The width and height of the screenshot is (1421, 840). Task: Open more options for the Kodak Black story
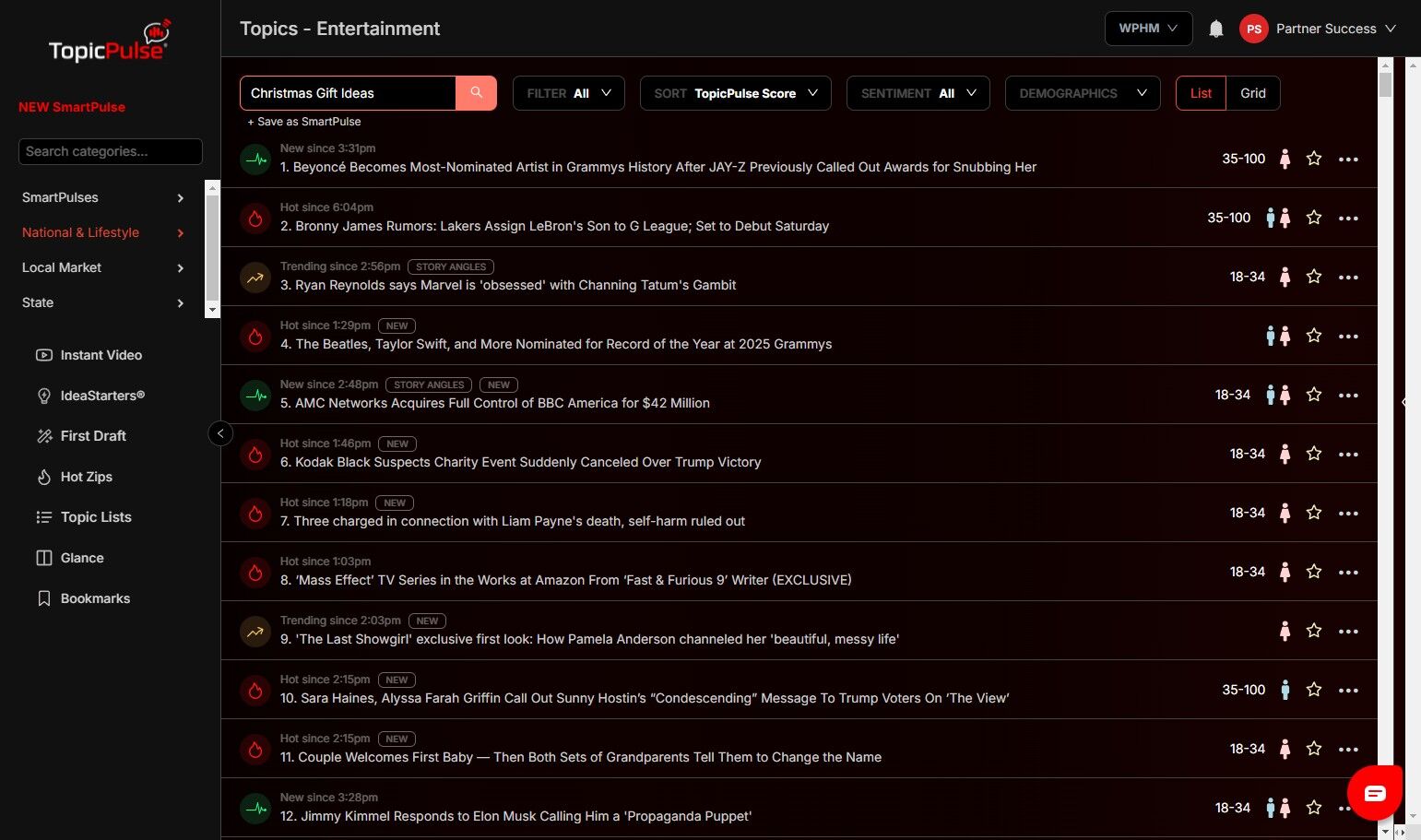click(1348, 455)
